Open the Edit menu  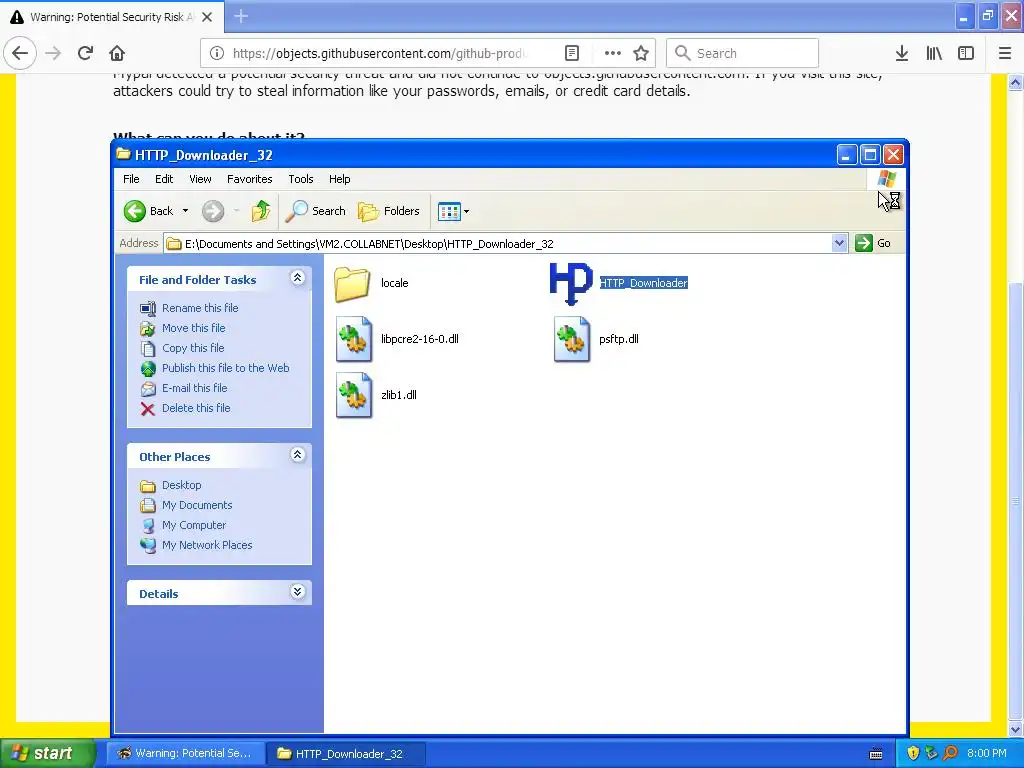pos(164,179)
